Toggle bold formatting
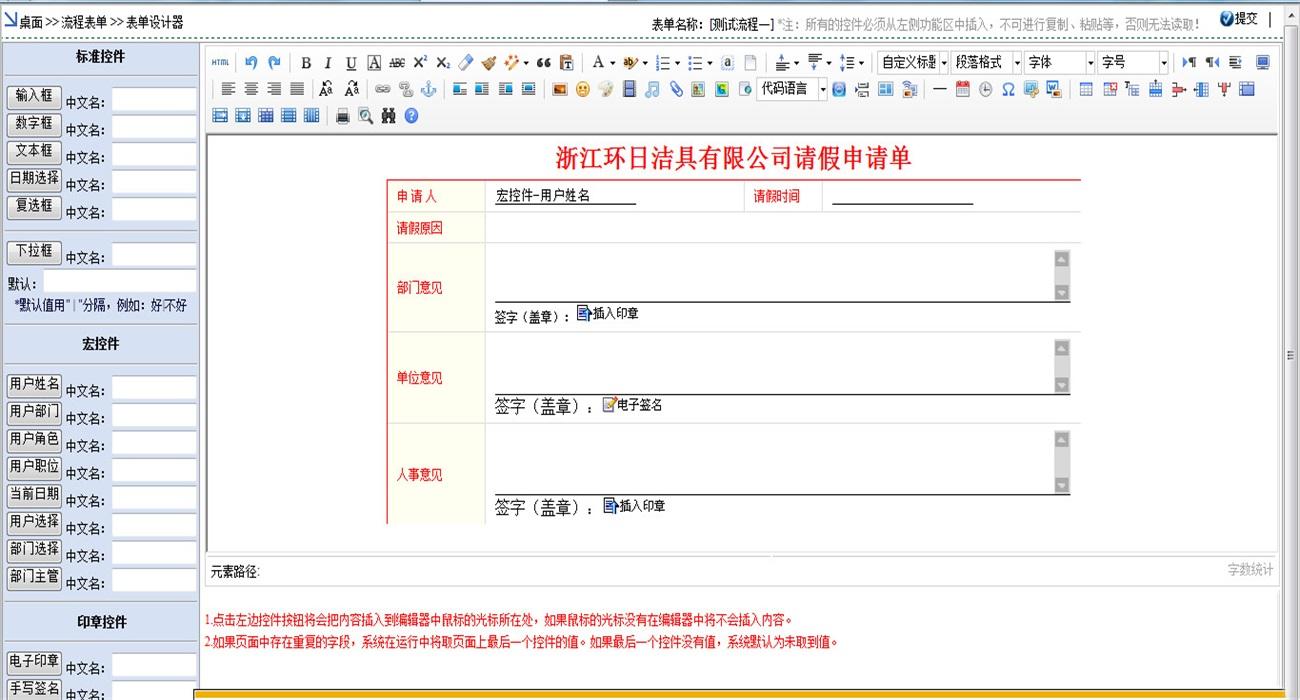Viewport: 1300px width, 700px height. point(306,63)
